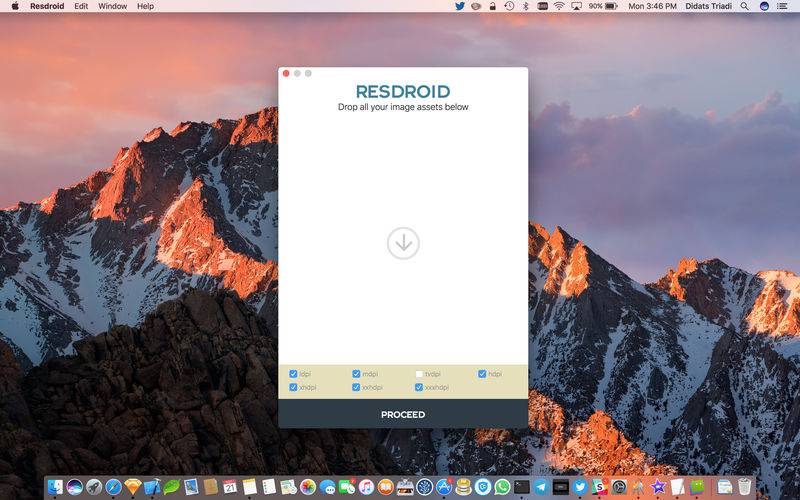Click Siri icon in the menu bar
Screen dimensions: 800x500
pyautogui.click(x=764, y=6)
